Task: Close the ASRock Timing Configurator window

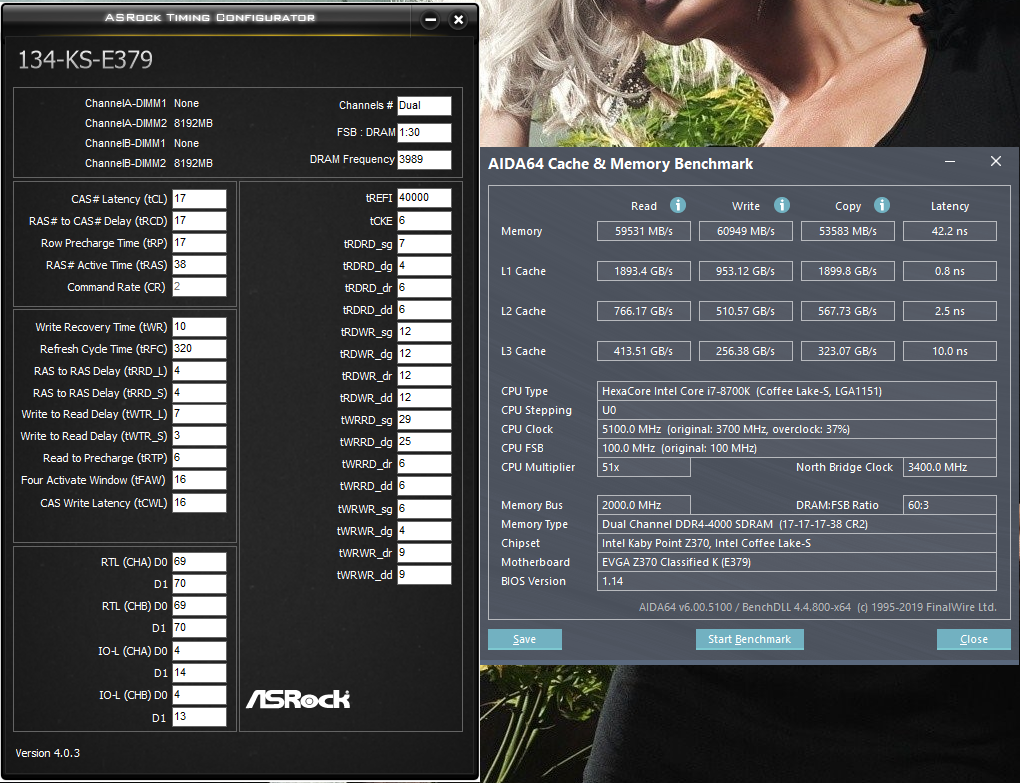Action: pyautogui.click(x=459, y=20)
